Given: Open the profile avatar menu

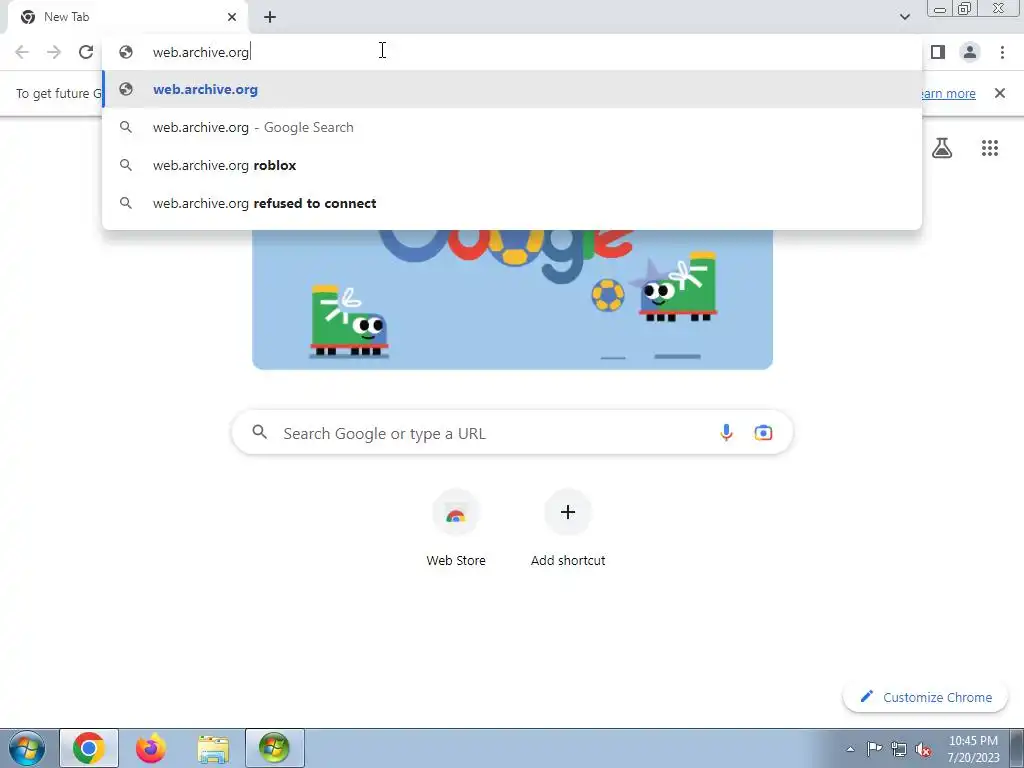Looking at the screenshot, I should [970, 52].
